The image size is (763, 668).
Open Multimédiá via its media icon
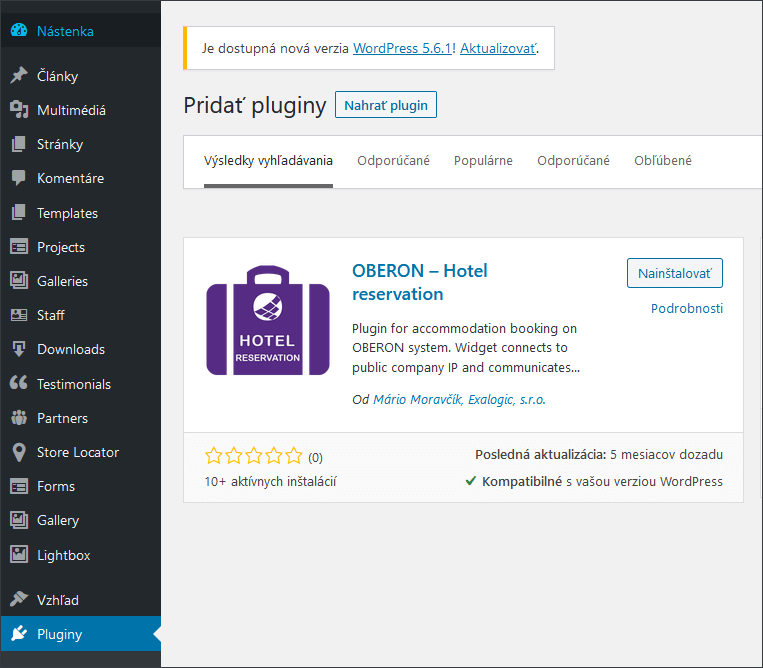pos(19,110)
